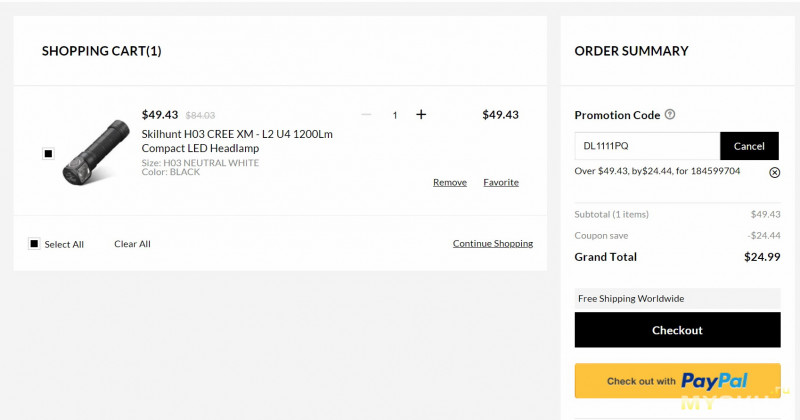Viewport: 800px width, 420px height.
Task: Click the Cancel promotion code button
Action: 749,146
